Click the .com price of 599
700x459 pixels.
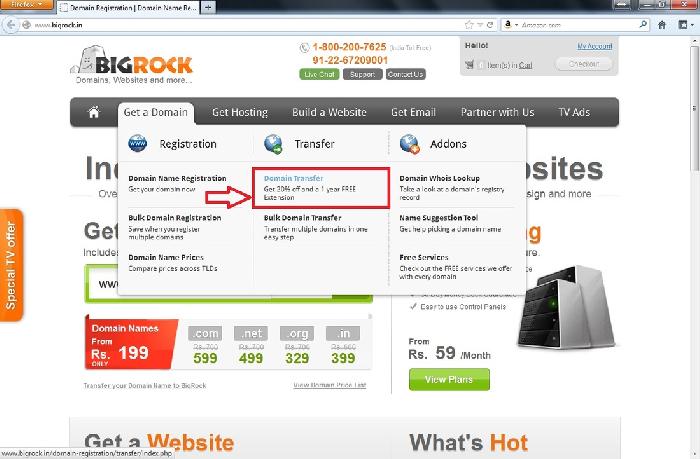(x=205, y=358)
